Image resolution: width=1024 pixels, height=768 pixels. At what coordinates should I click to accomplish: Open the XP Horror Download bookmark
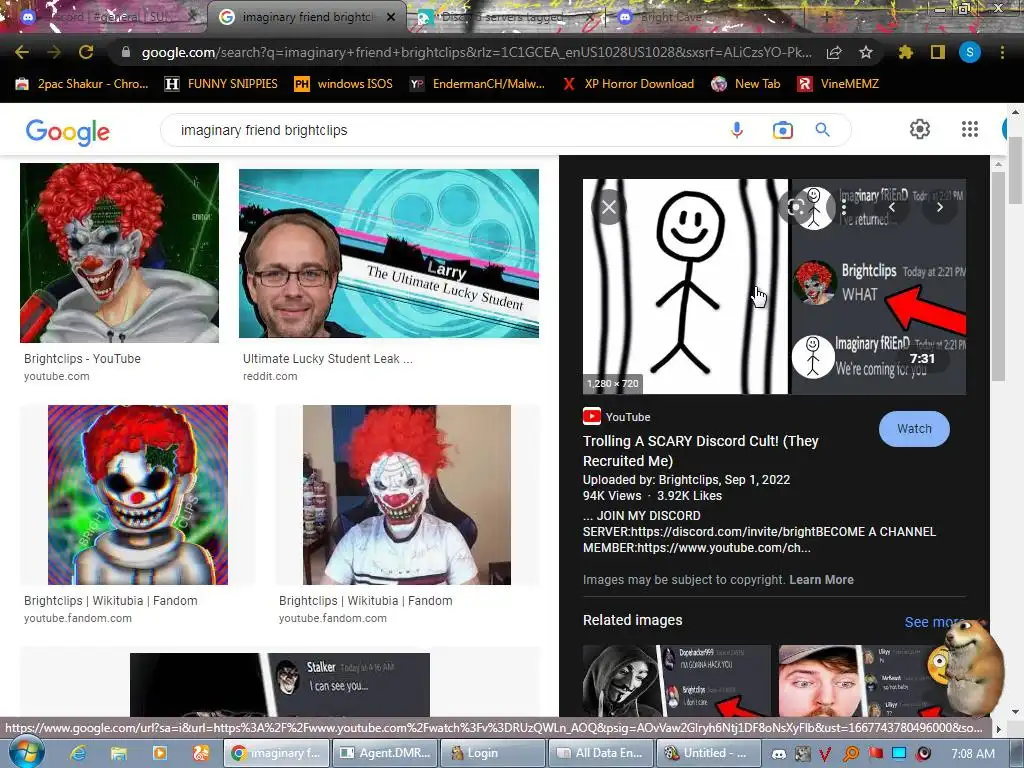[628, 84]
